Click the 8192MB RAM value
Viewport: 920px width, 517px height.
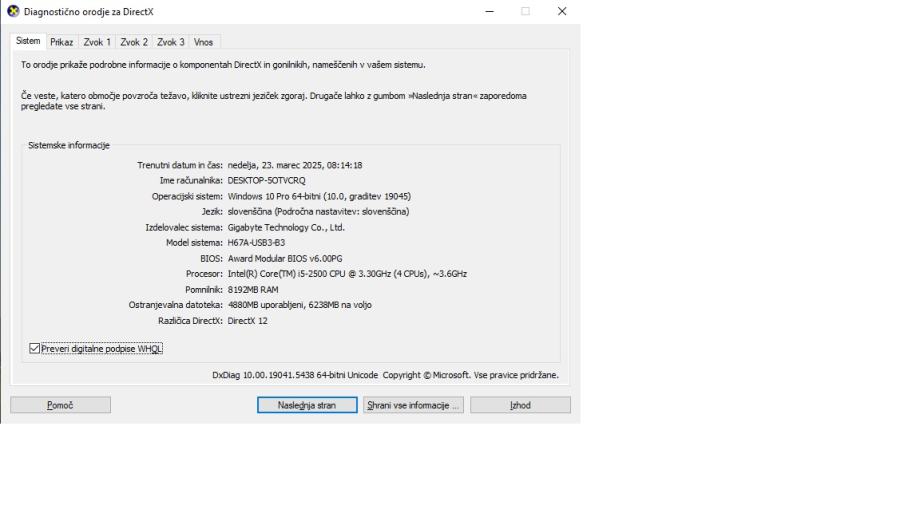click(253, 290)
